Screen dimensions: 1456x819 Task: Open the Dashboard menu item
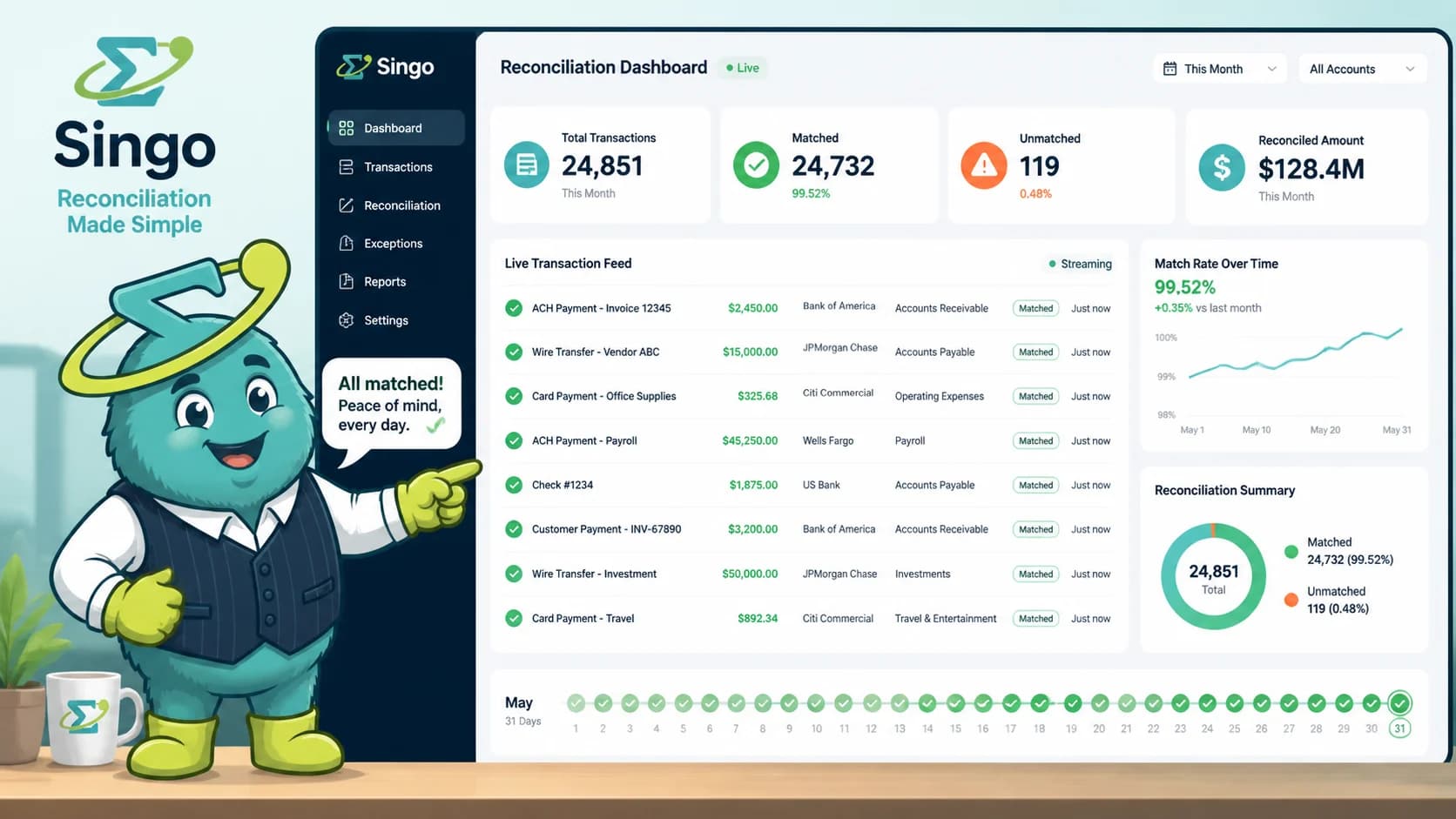coord(396,128)
